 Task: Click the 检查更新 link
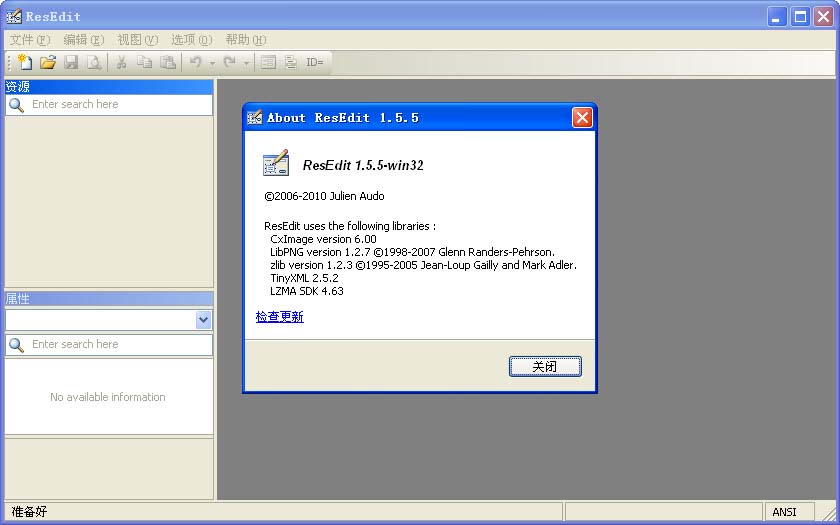tap(279, 317)
